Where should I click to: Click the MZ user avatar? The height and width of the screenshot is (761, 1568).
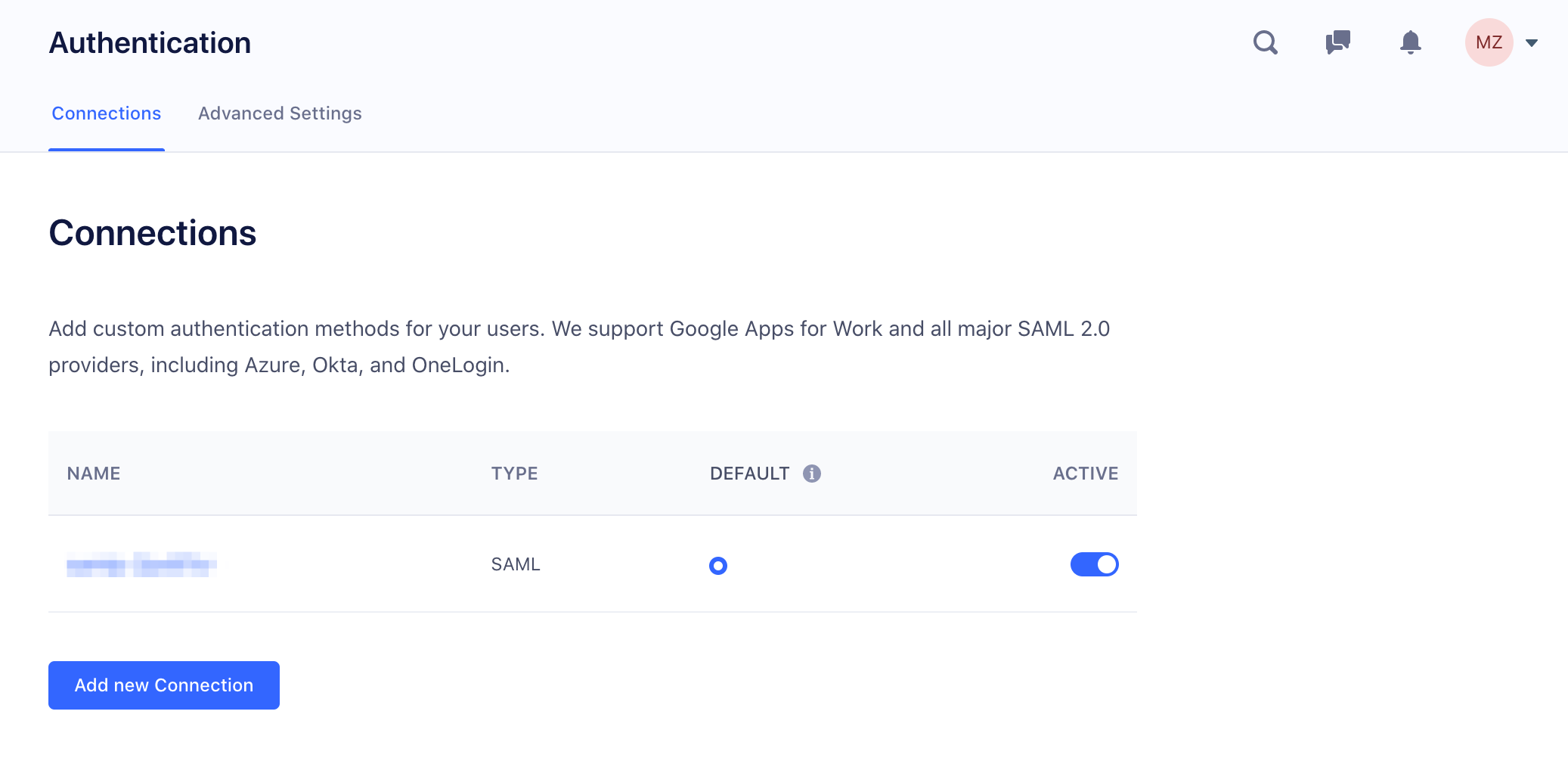pyautogui.click(x=1489, y=42)
